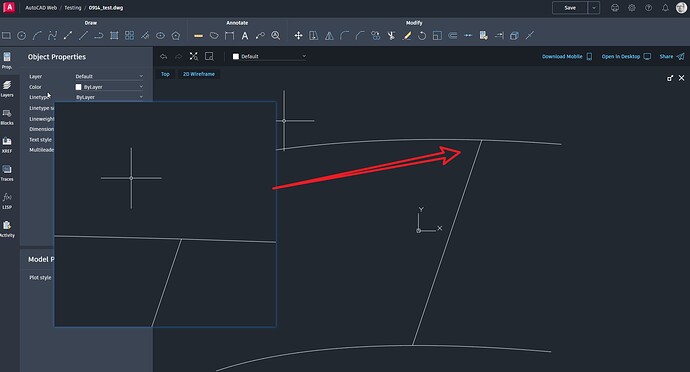Select the Ellipse draw tool
This screenshot has width=690, height=372.
tap(160, 36)
